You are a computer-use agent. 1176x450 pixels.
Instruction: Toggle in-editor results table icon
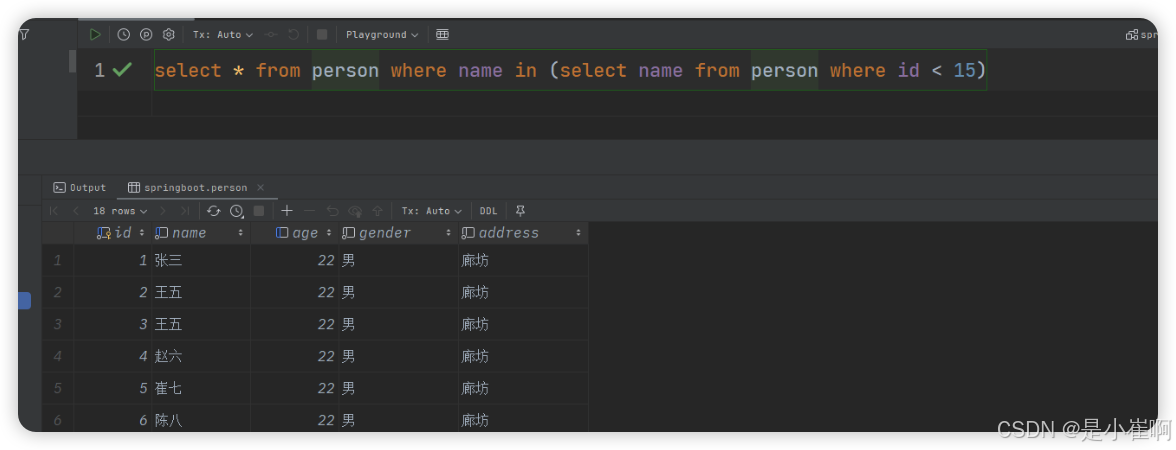point(442,34)
